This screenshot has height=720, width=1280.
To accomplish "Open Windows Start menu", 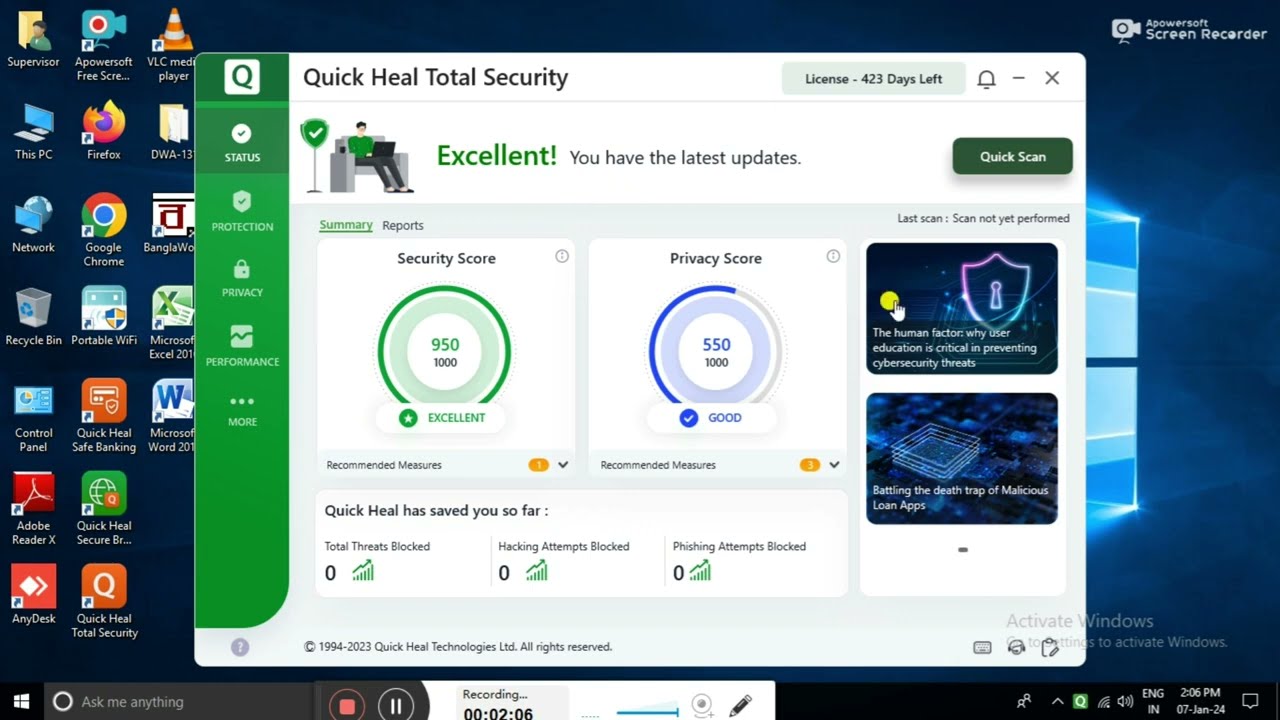I will [x=21, y=702].
